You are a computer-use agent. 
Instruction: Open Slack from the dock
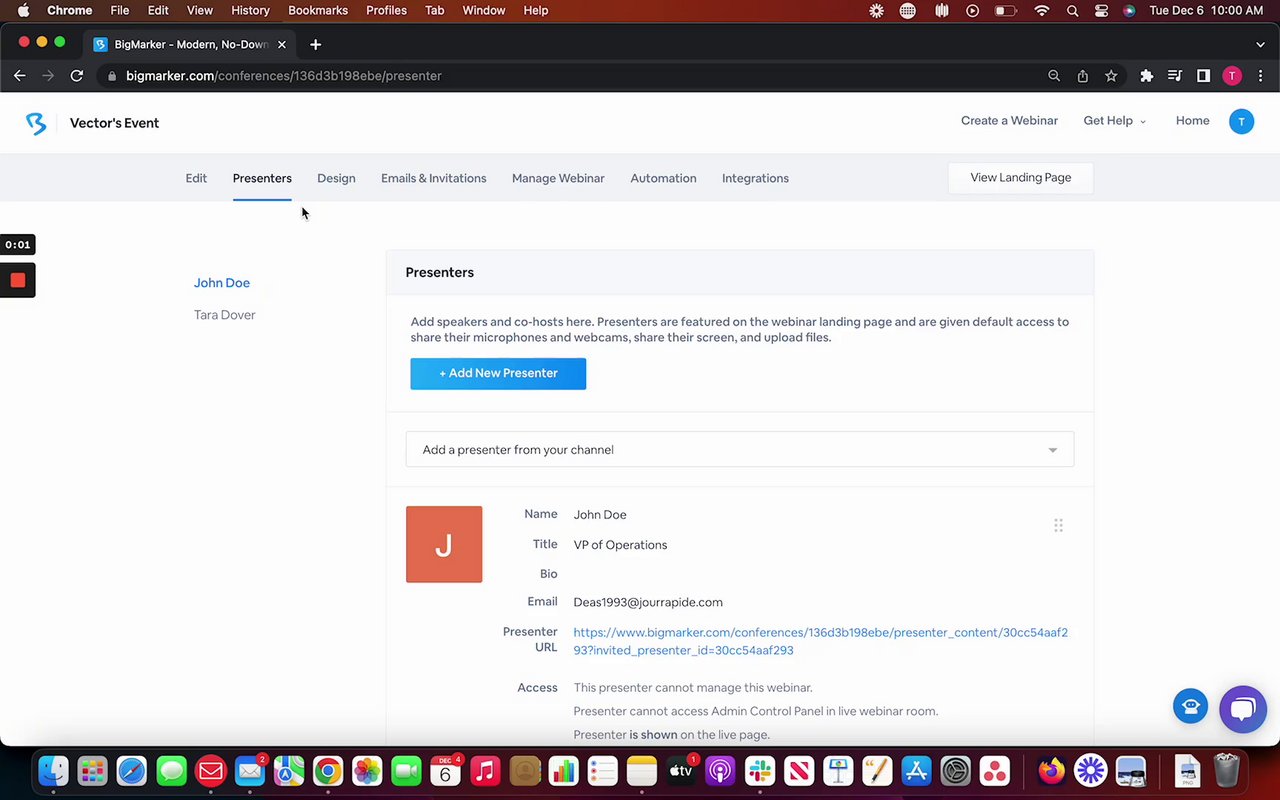point(759,771)
